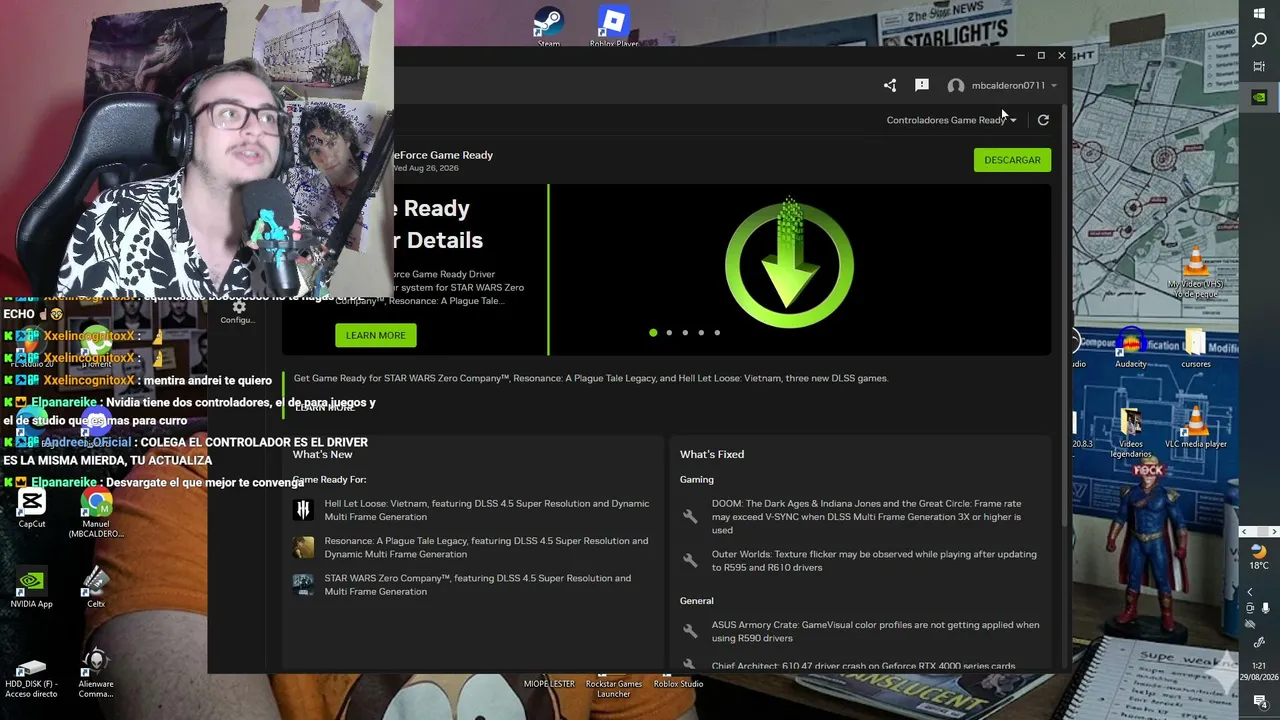Open the notification center icon

1259,702
